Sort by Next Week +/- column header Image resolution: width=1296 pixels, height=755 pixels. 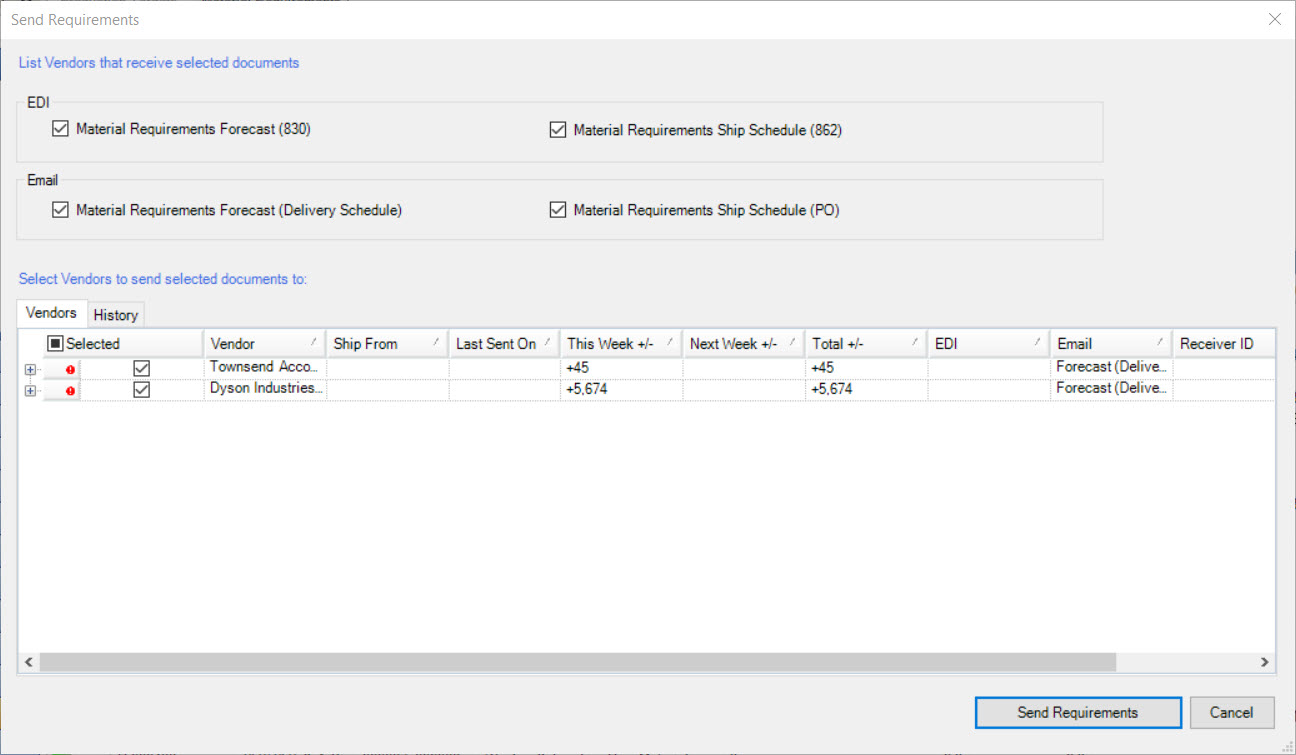tap(744, 344)
